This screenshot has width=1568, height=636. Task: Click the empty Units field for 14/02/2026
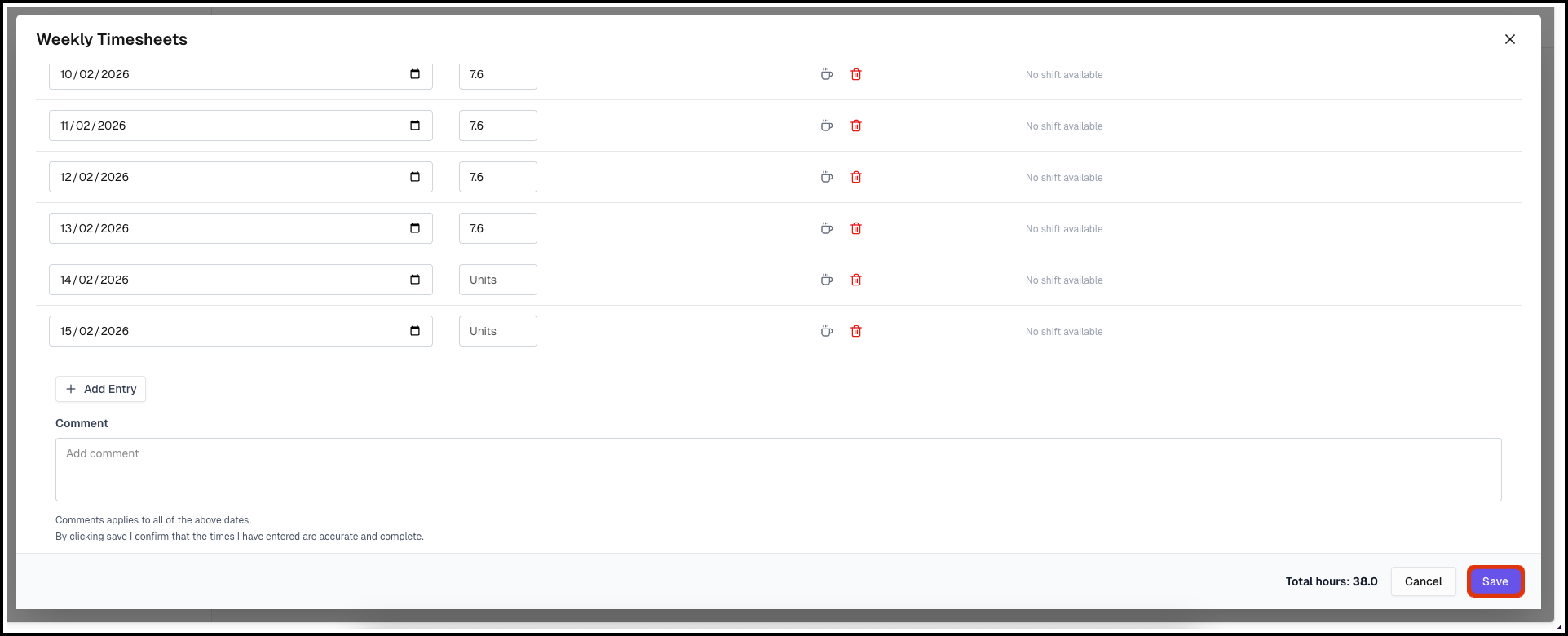497,280
